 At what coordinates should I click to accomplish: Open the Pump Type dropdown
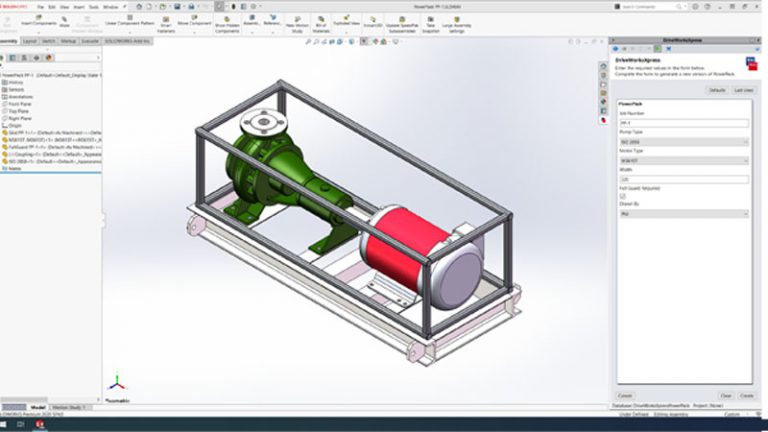684,142
